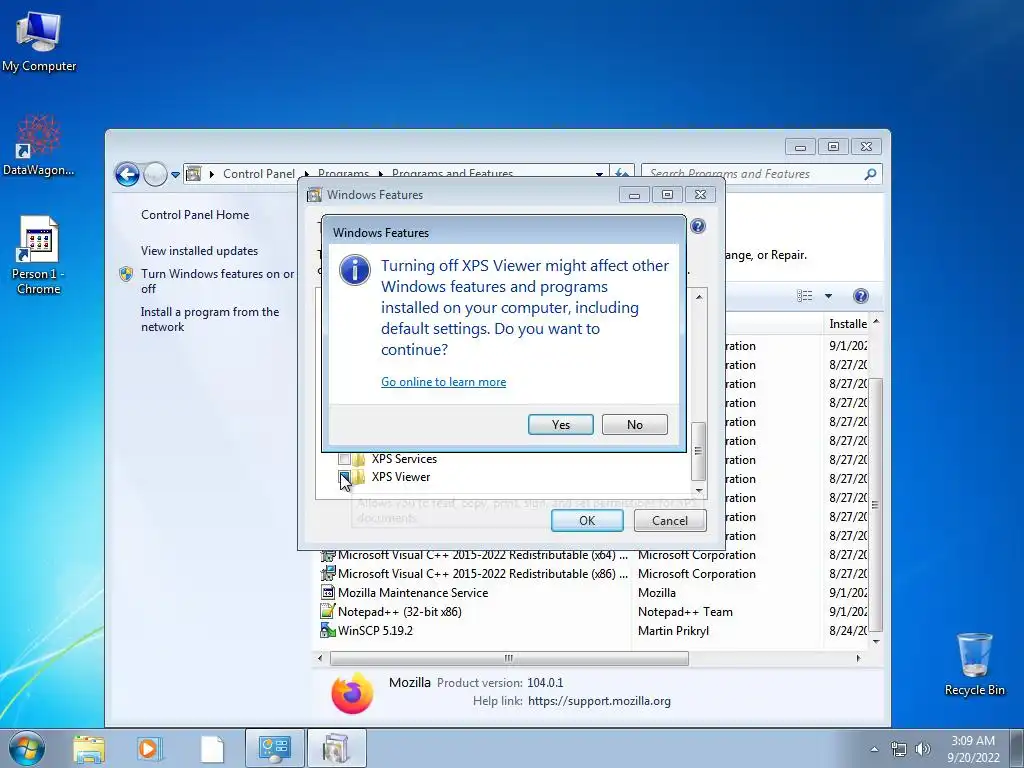
Task: Open the Go online to learn more link
Action: tap(443, 382)
